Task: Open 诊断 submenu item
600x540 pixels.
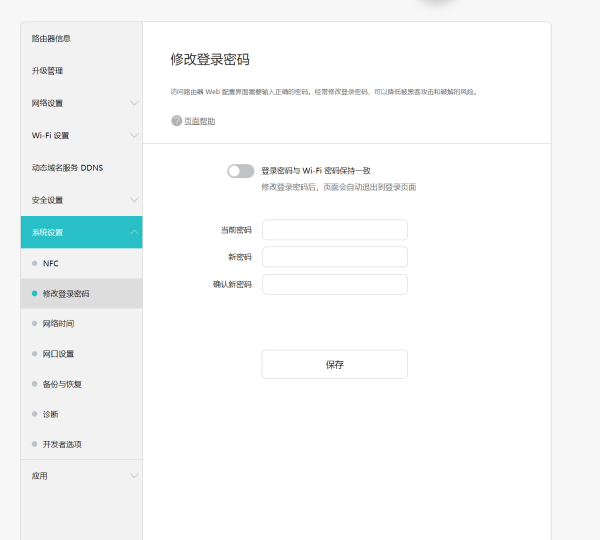Action: click(50, 414)
